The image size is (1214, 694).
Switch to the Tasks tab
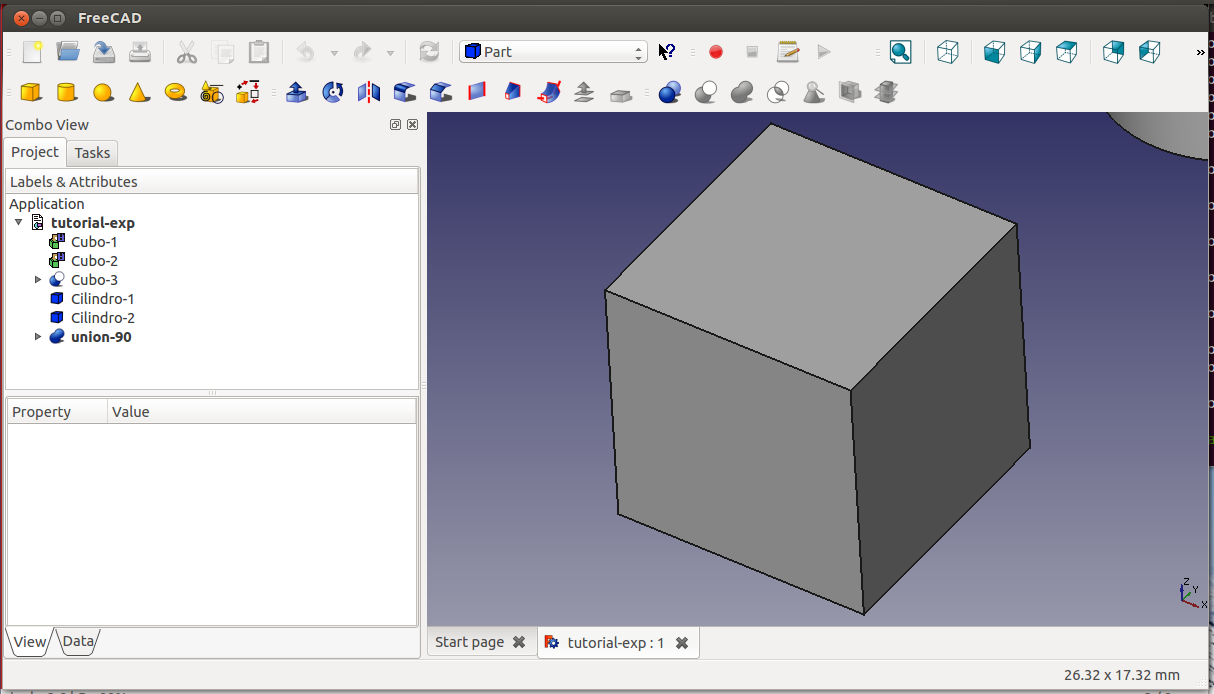click(92, 153)
